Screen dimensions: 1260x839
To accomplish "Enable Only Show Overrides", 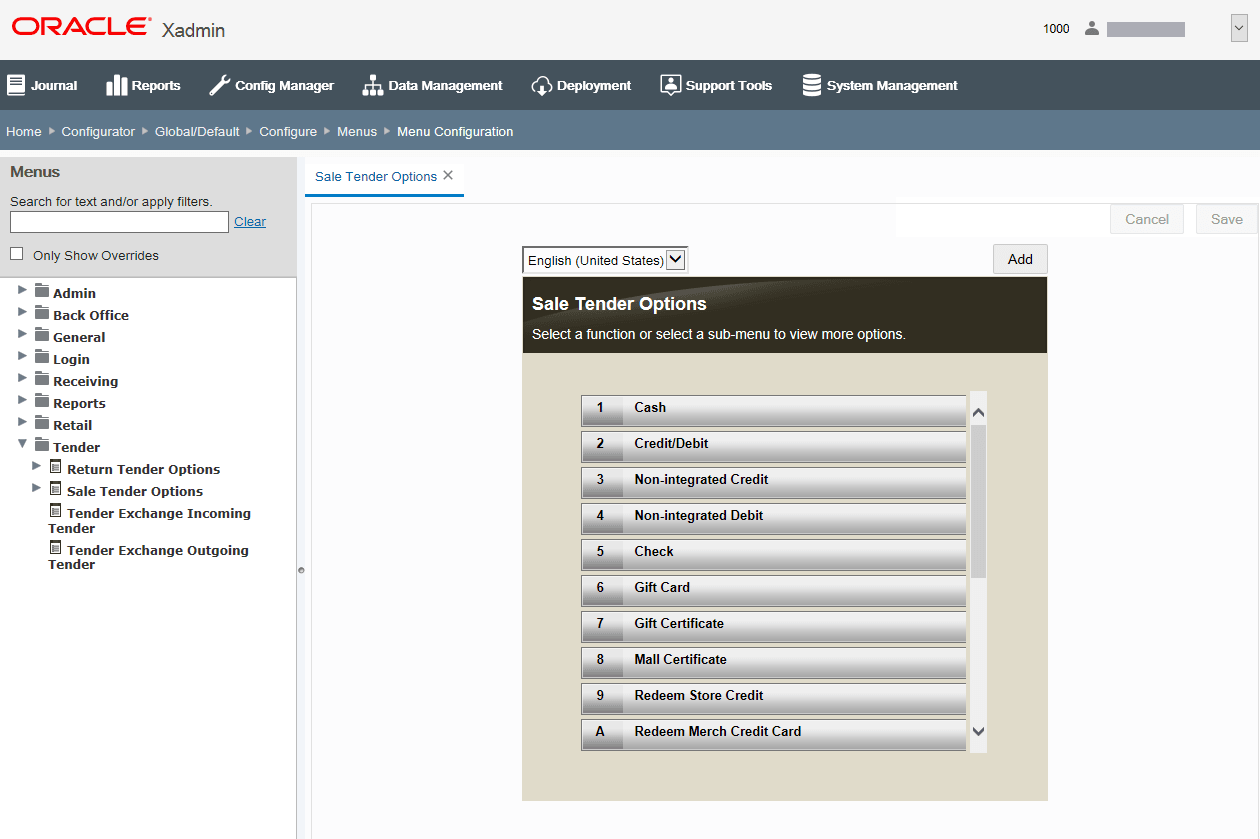I will 15,253.
